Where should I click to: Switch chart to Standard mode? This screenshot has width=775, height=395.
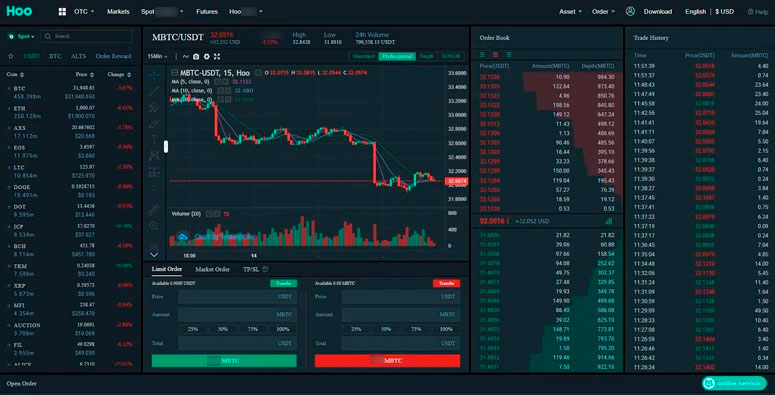click(x=363, y=56)
